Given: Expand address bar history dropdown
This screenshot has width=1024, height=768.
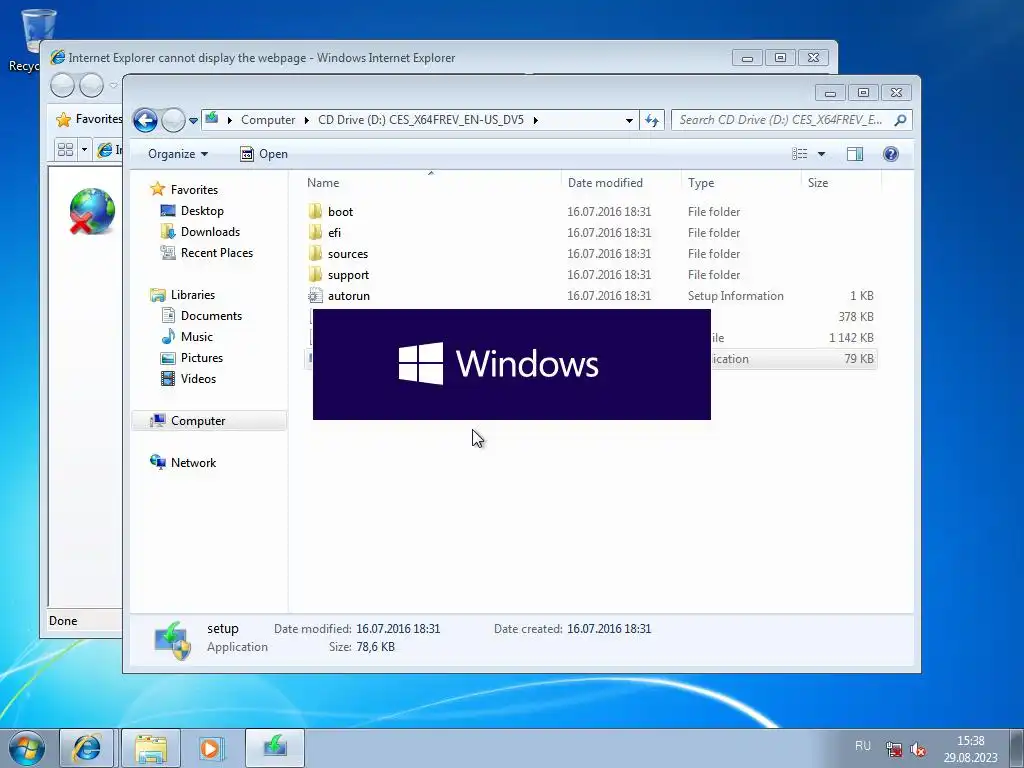Looking at the screenshot, I should pos(629,120).
